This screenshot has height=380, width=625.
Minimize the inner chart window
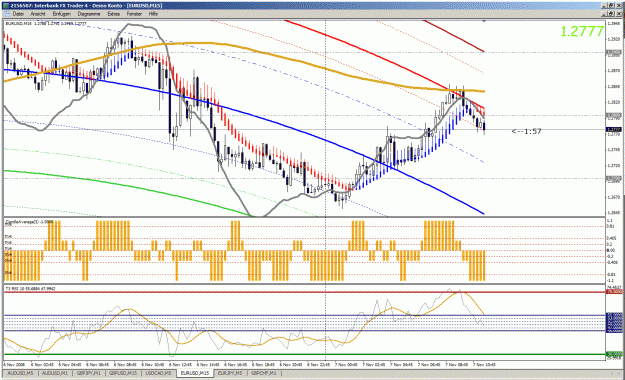[x=605, y=14]
